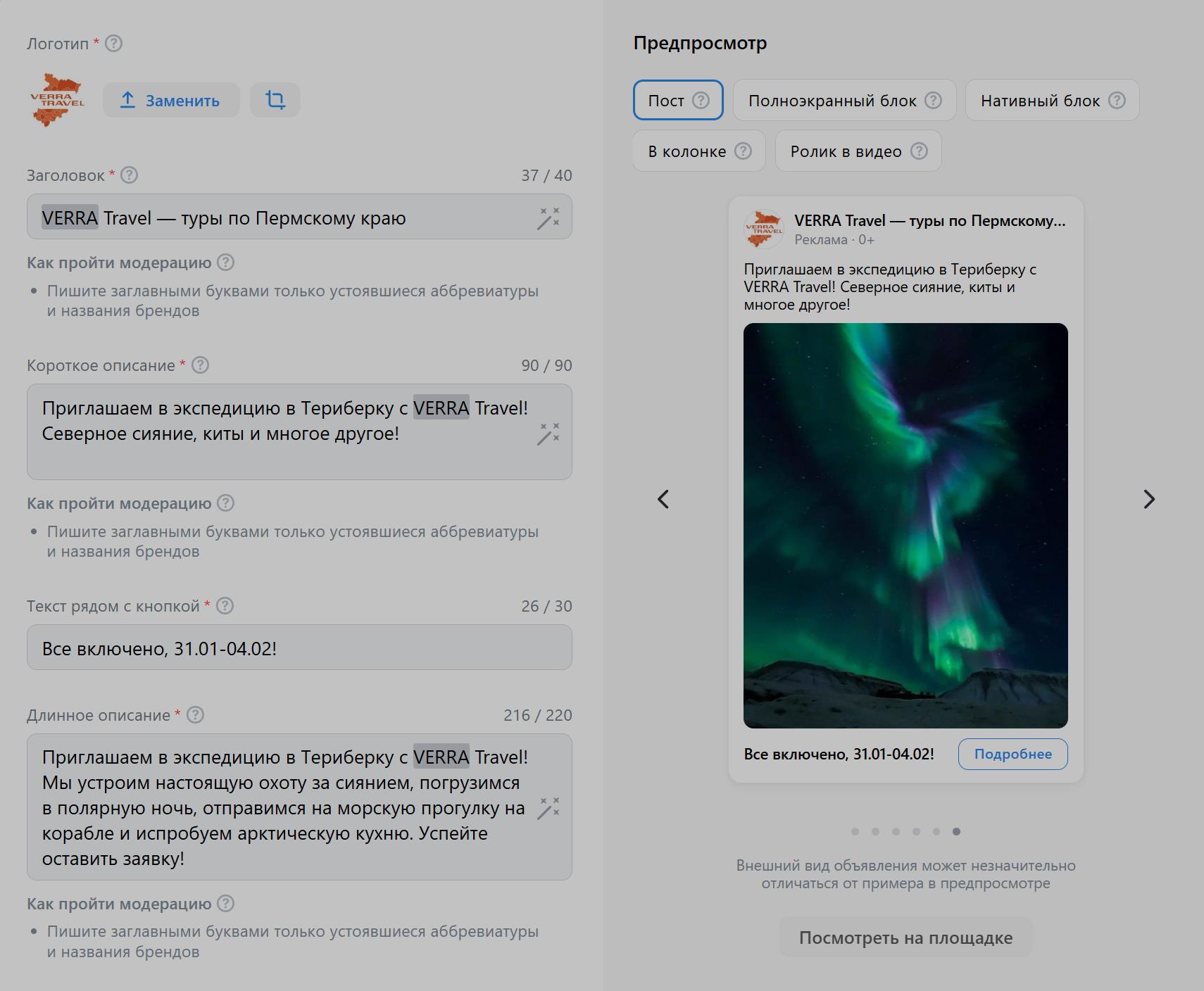1204x991 pixels.
Task: Open help icon beside Длинное описание
Action: [x=195, y=715]
